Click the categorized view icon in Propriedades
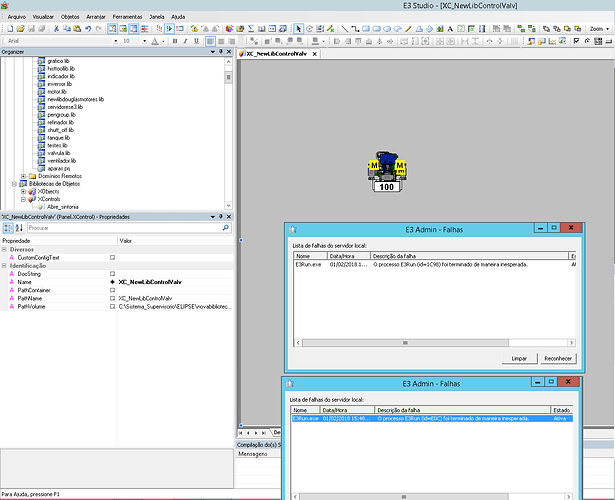 point(8,228)
